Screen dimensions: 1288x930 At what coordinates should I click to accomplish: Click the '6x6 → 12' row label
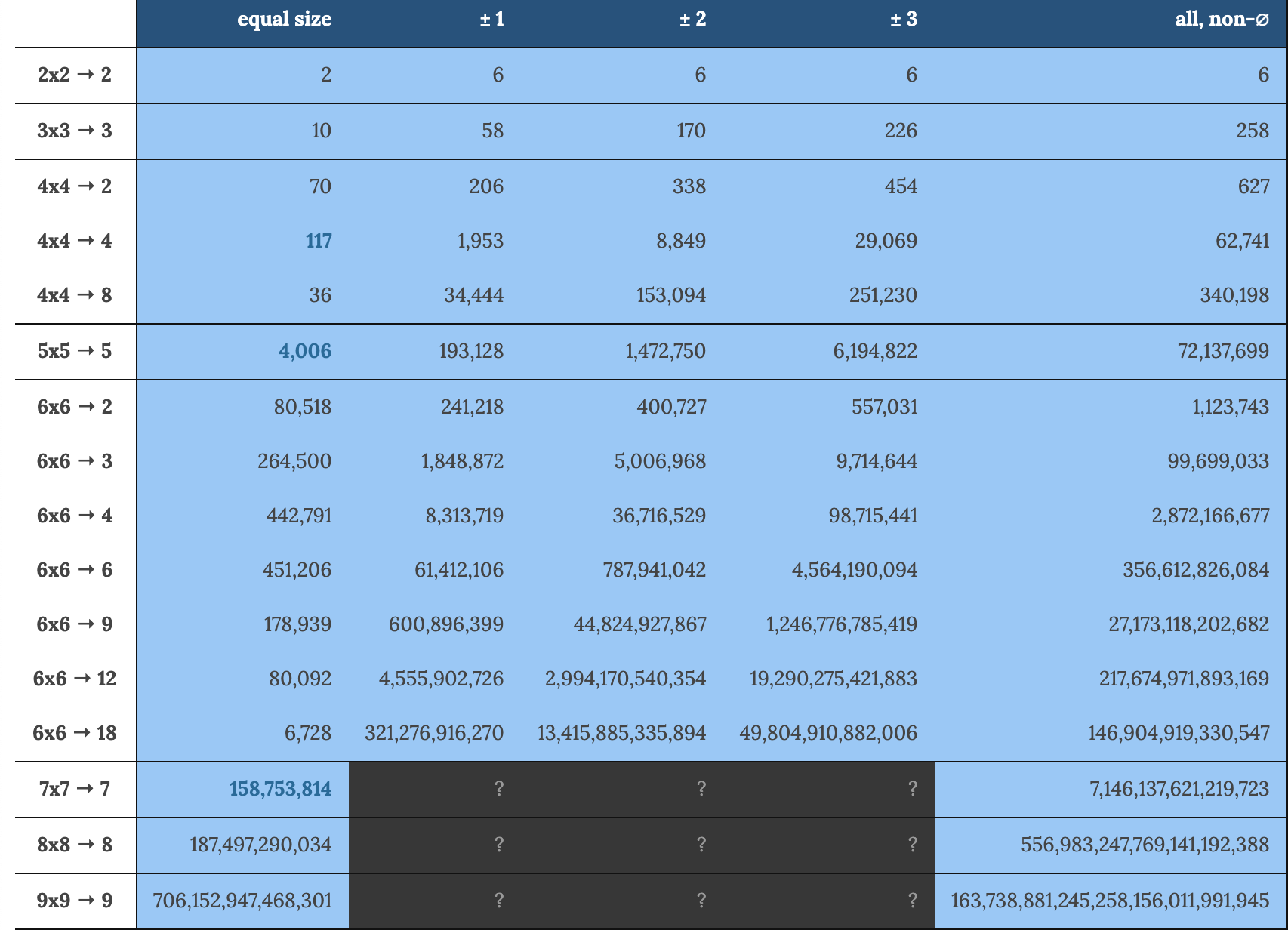pos(75,679)
